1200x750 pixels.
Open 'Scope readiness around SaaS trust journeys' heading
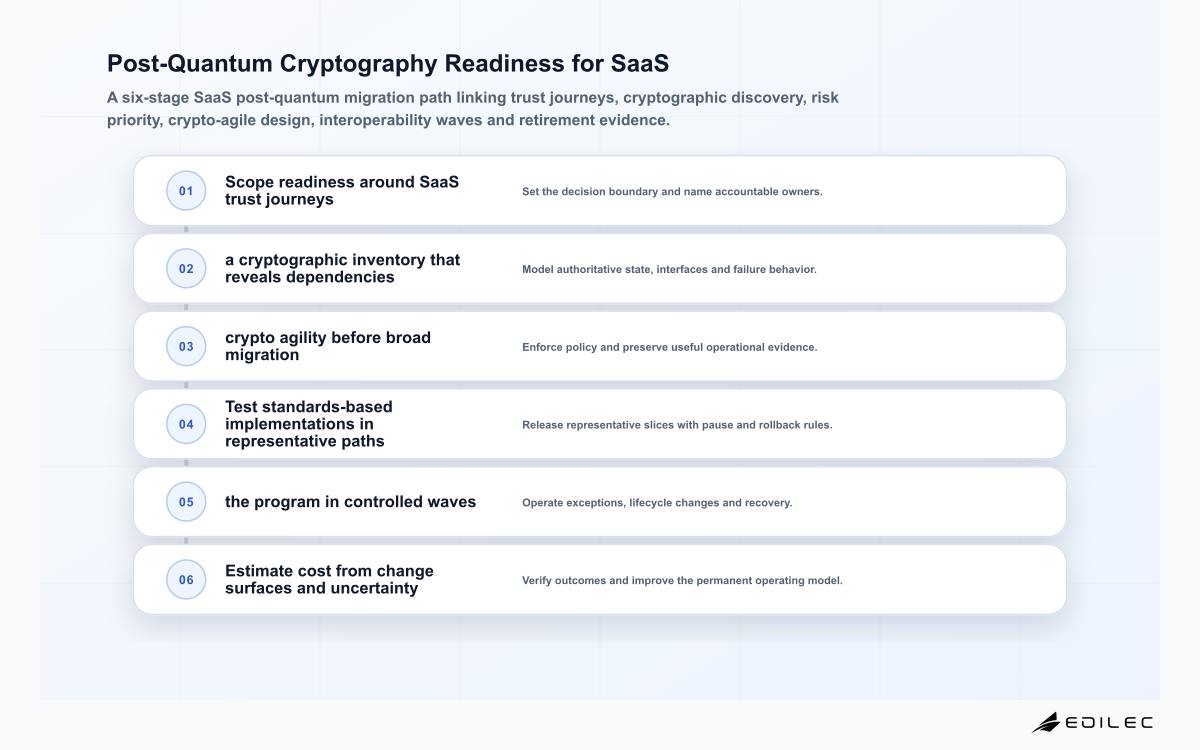click(x=342, y=191)
